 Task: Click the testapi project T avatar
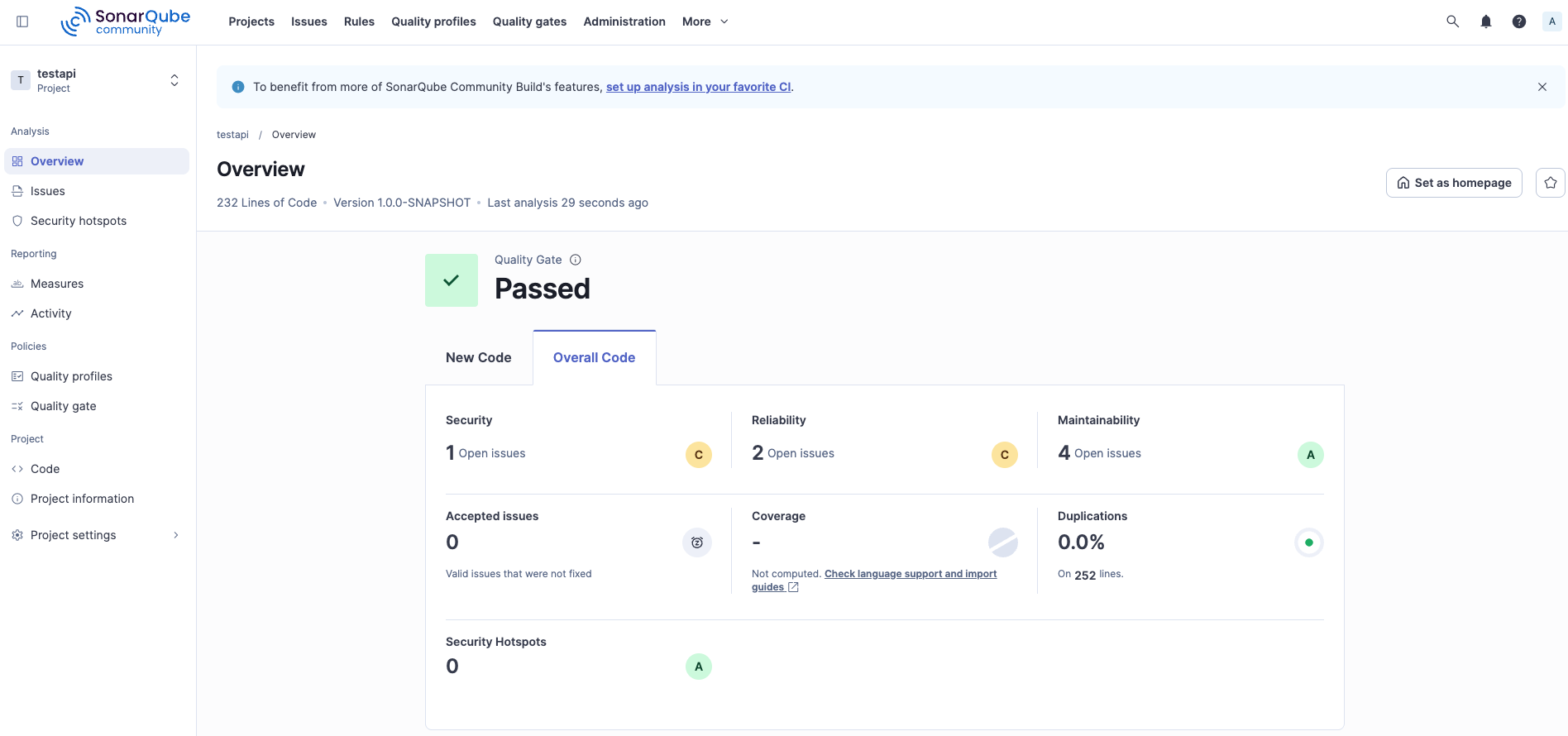(21, 80)
